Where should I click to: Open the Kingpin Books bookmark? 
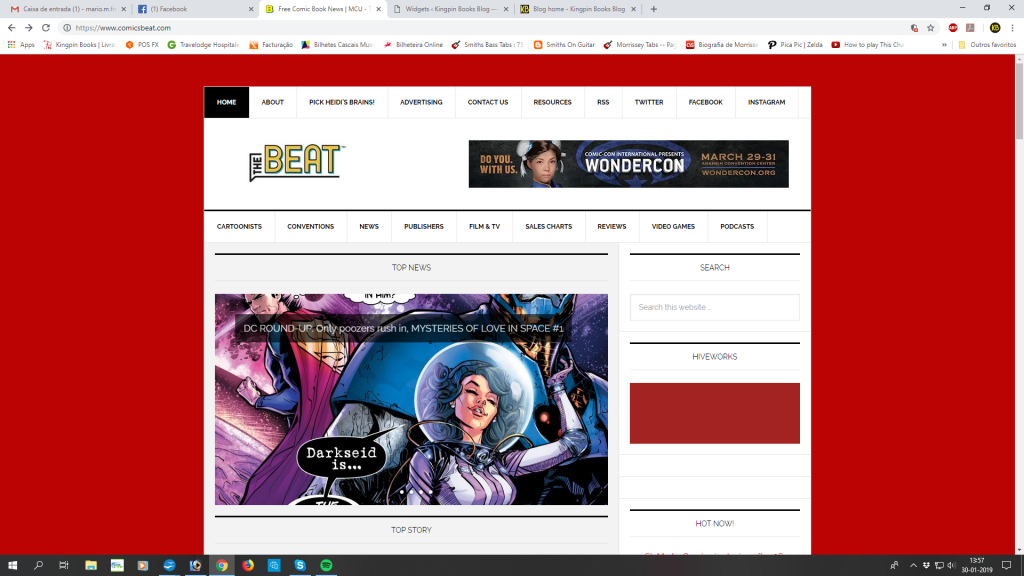(79, 44)
